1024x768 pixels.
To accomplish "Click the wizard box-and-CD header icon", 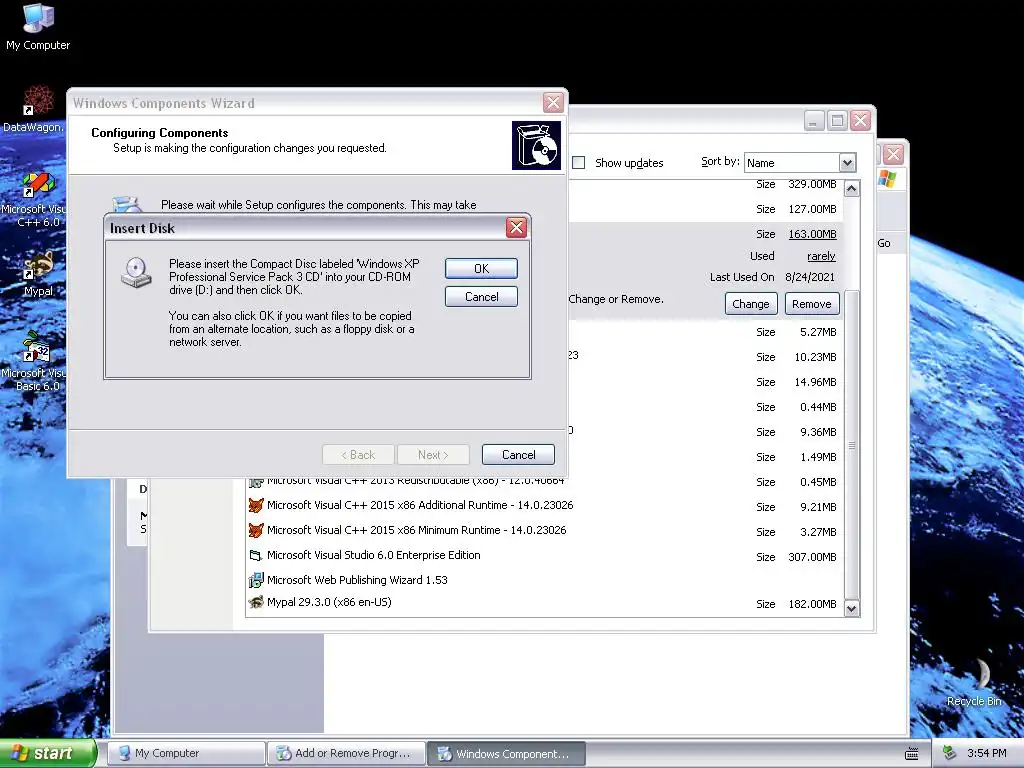I will pyautogui.click(x=536, y=145).
